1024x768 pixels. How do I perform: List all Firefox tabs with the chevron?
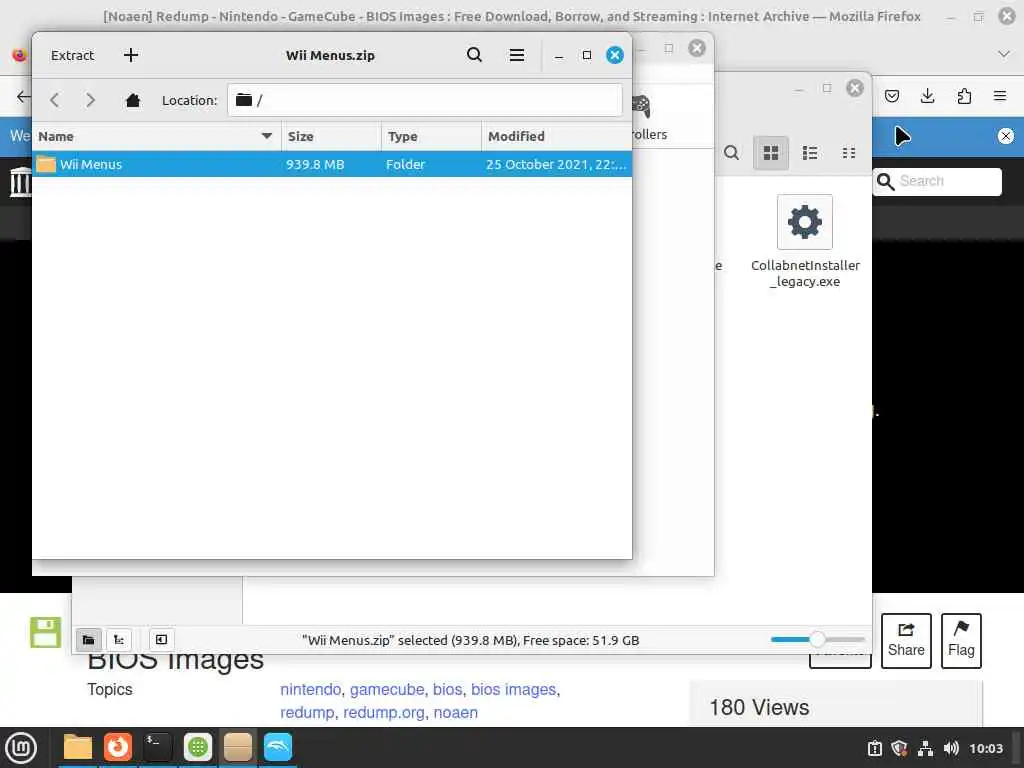[1004, 54]
